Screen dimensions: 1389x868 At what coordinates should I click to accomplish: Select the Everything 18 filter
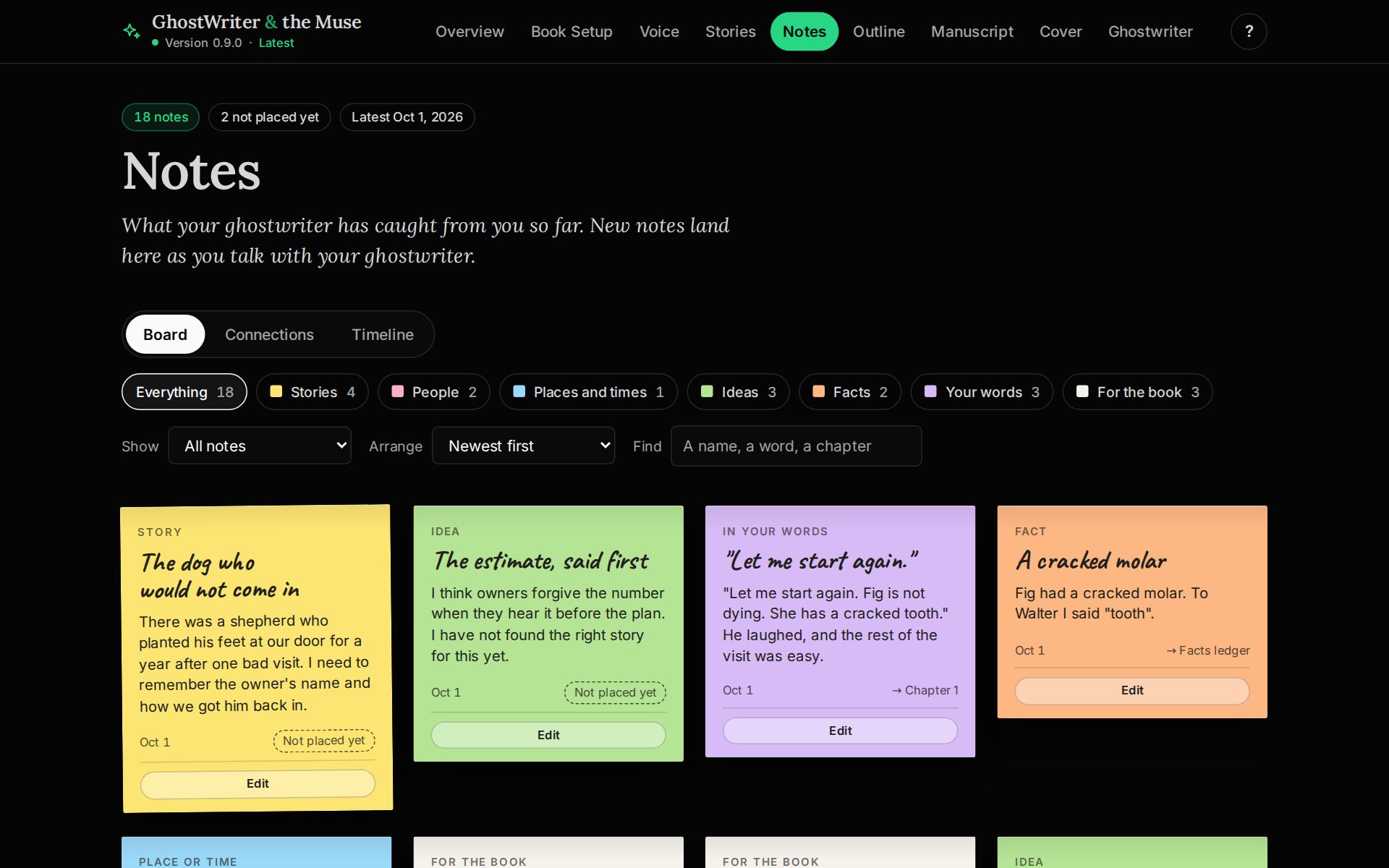184,391
